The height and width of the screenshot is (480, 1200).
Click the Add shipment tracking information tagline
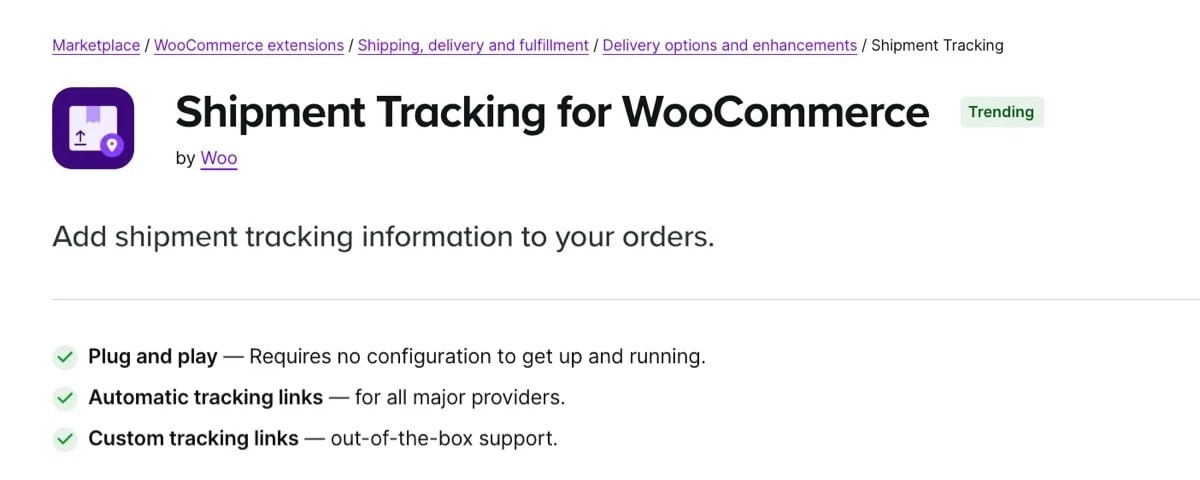(x=383, y=237)
